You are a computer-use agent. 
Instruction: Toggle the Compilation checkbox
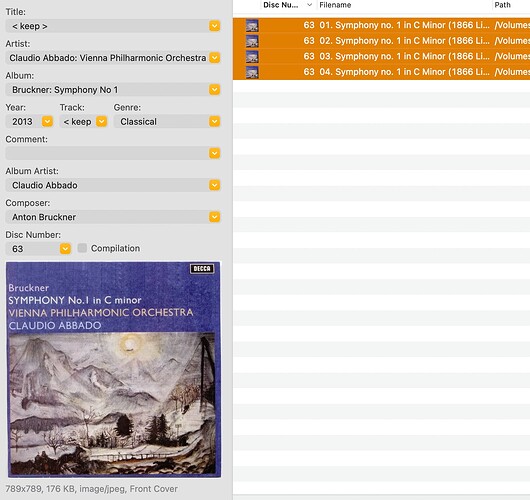pos(82,248)
